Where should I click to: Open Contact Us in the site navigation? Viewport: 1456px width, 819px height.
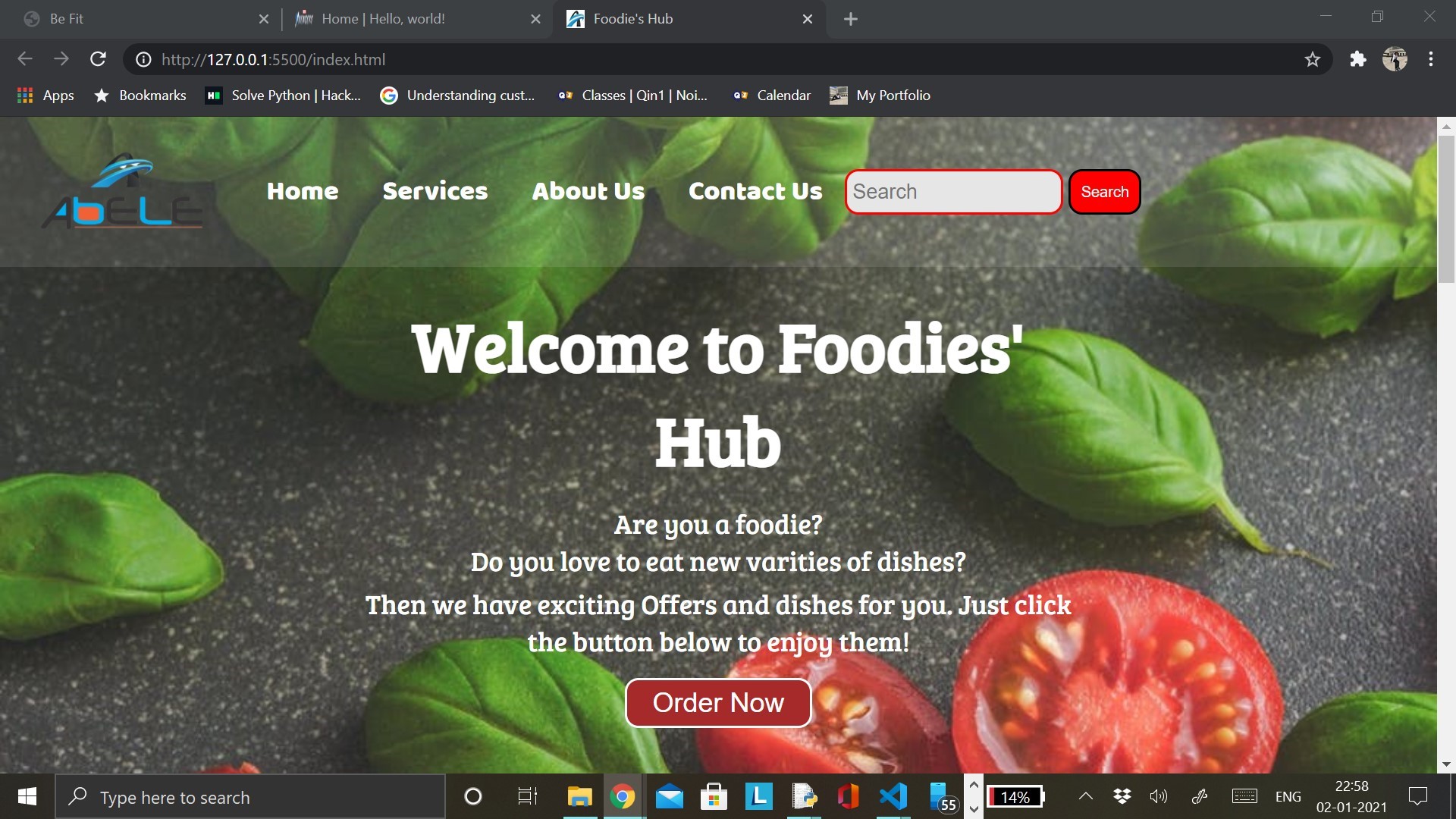755,191
